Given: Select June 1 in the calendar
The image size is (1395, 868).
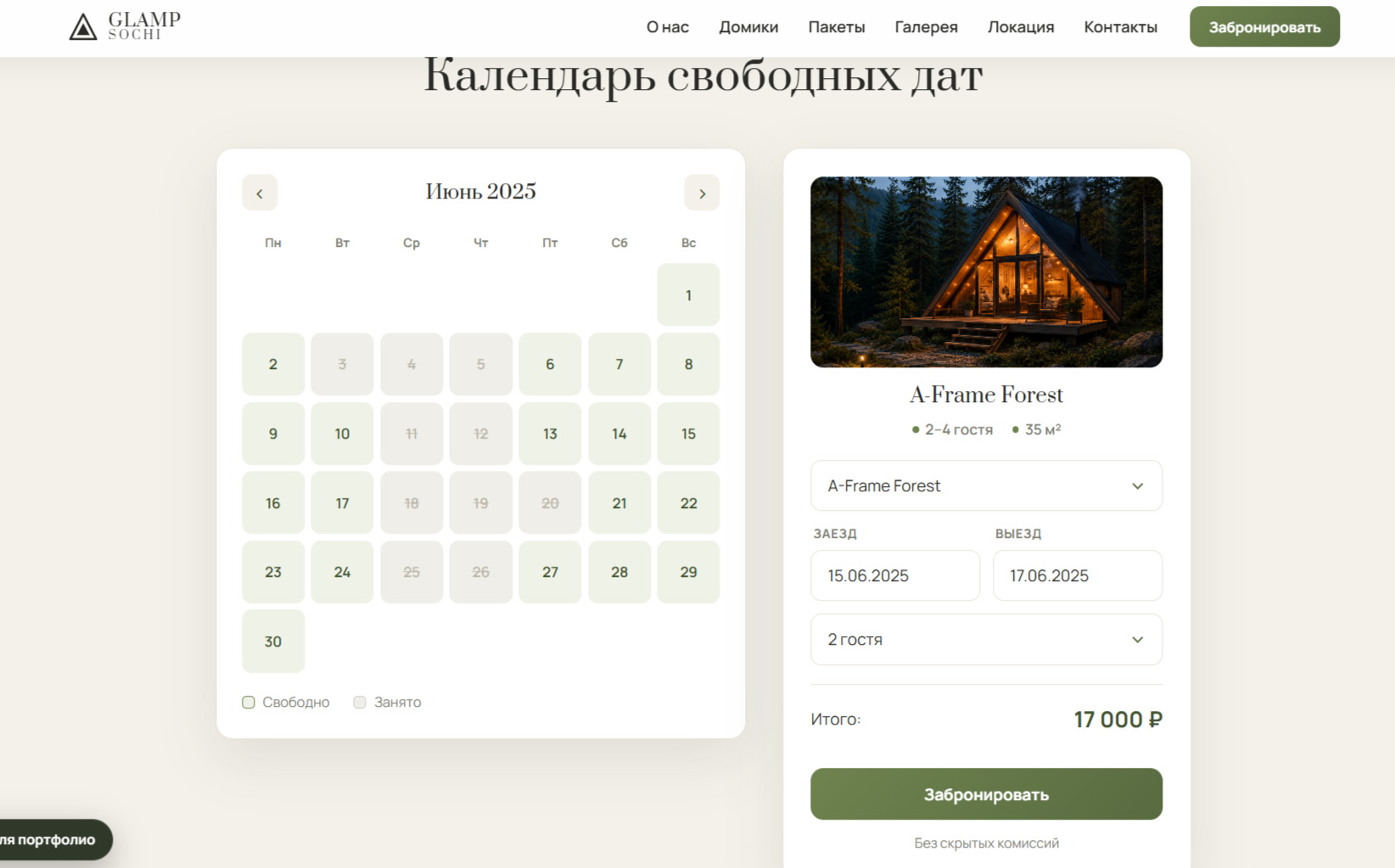Looking at the screenshot, I should click(688, 295).
